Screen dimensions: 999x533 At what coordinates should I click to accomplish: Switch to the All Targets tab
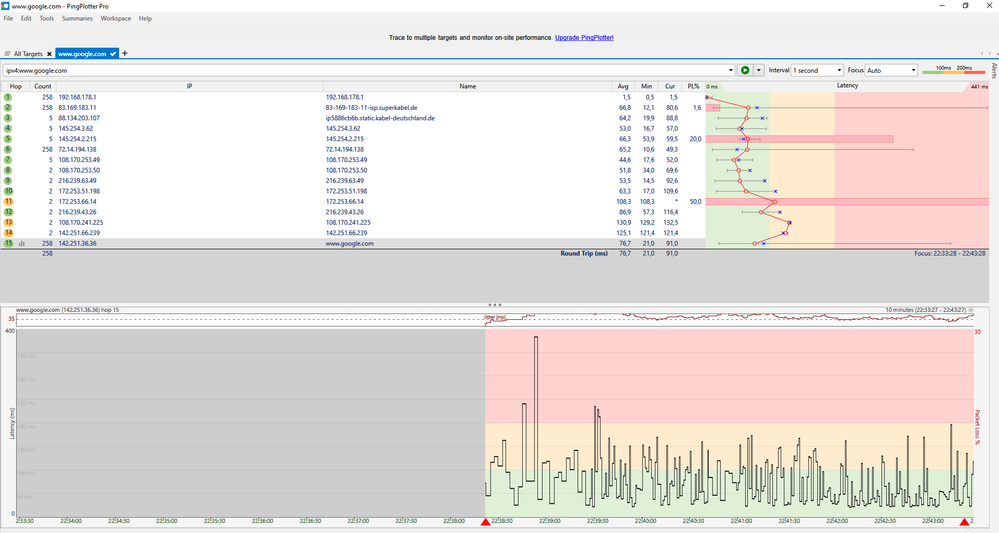click(x=28, y=54)
